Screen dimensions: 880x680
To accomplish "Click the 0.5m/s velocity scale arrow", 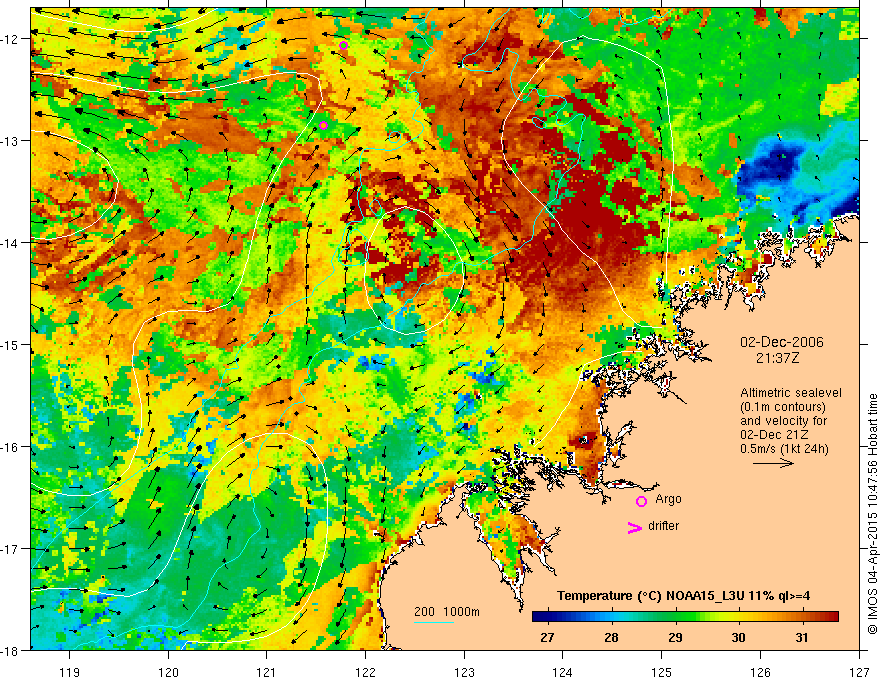I will click(x=773, y=463).
